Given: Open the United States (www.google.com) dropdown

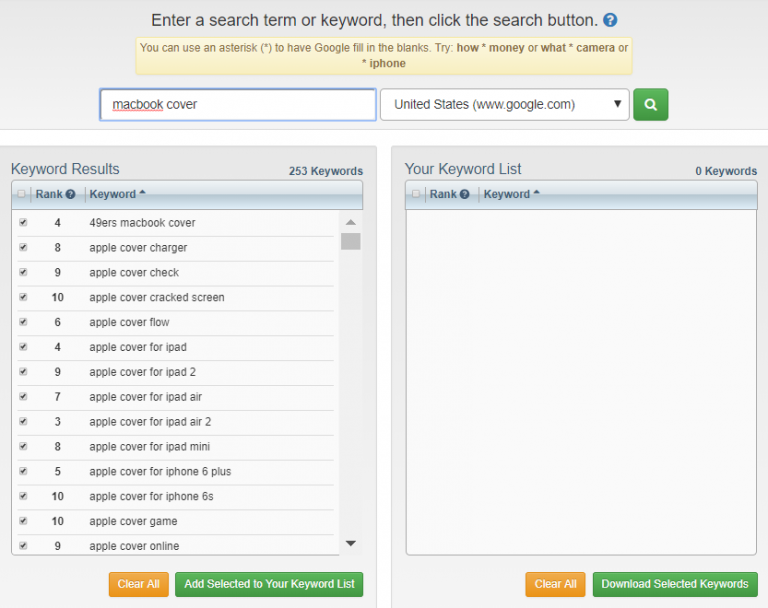Looking at the screenshot, I should [x=504, y=104].
